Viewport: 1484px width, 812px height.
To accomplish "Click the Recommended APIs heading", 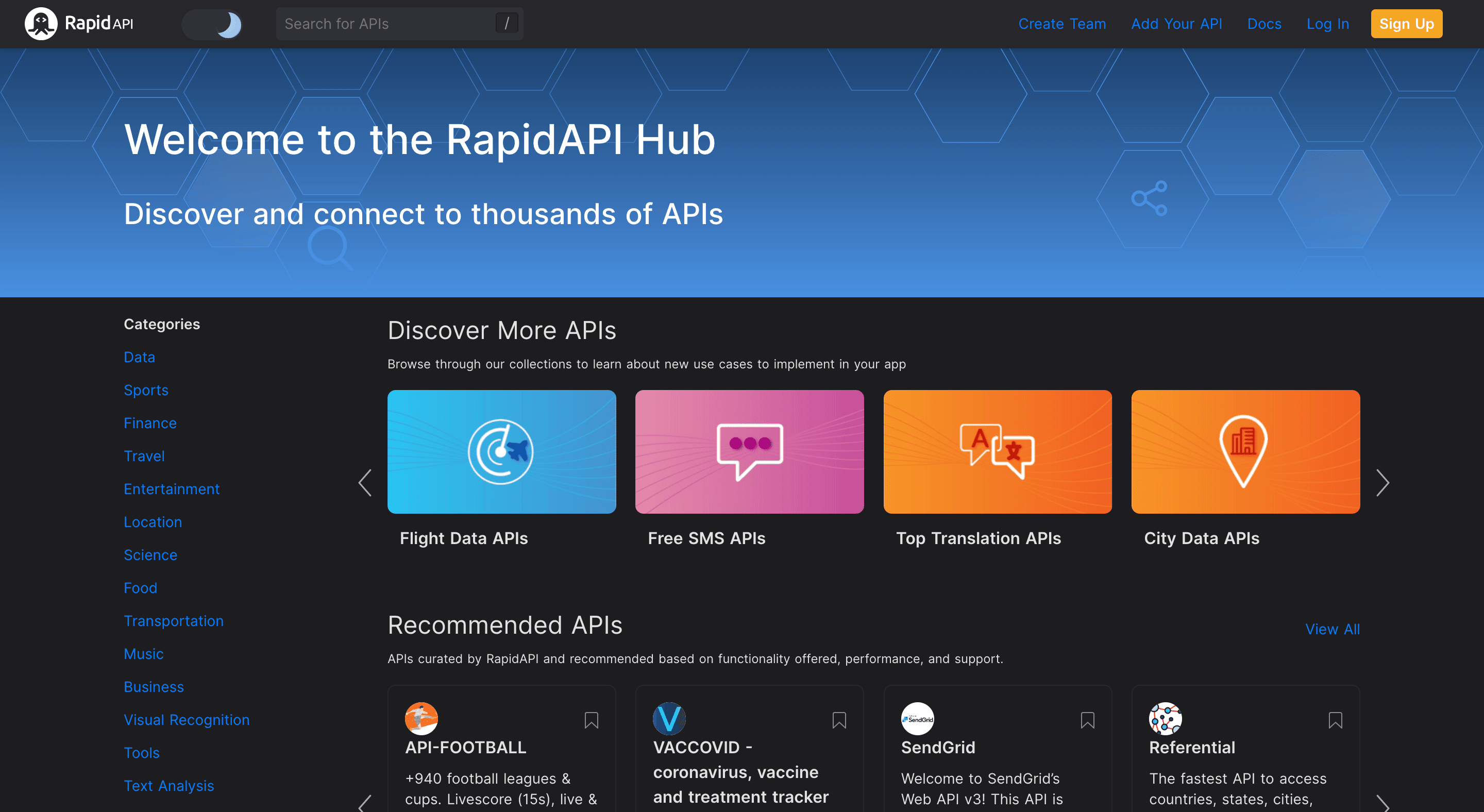I will 504,625.
